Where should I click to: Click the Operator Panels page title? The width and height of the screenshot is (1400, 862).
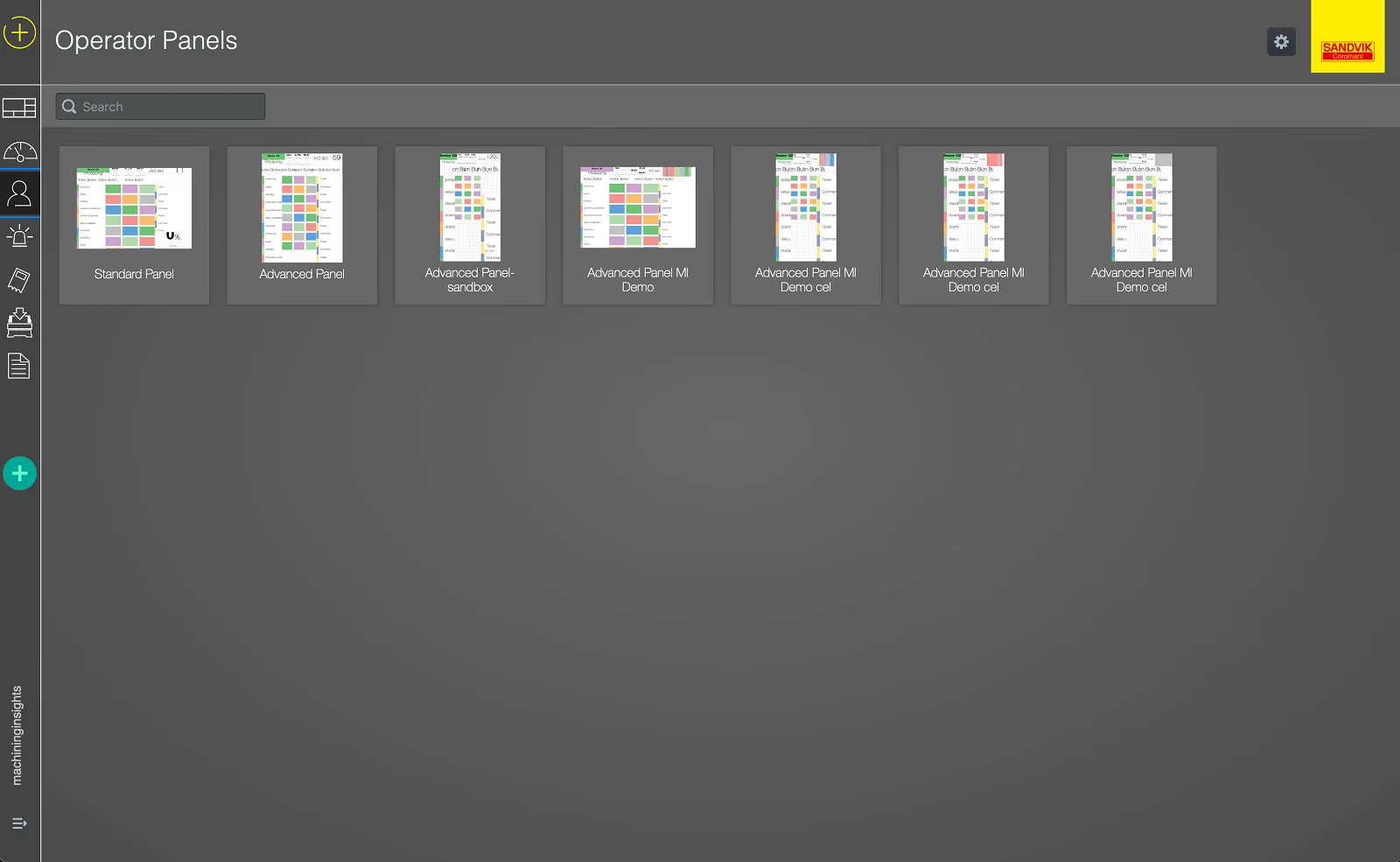point(146,41)
